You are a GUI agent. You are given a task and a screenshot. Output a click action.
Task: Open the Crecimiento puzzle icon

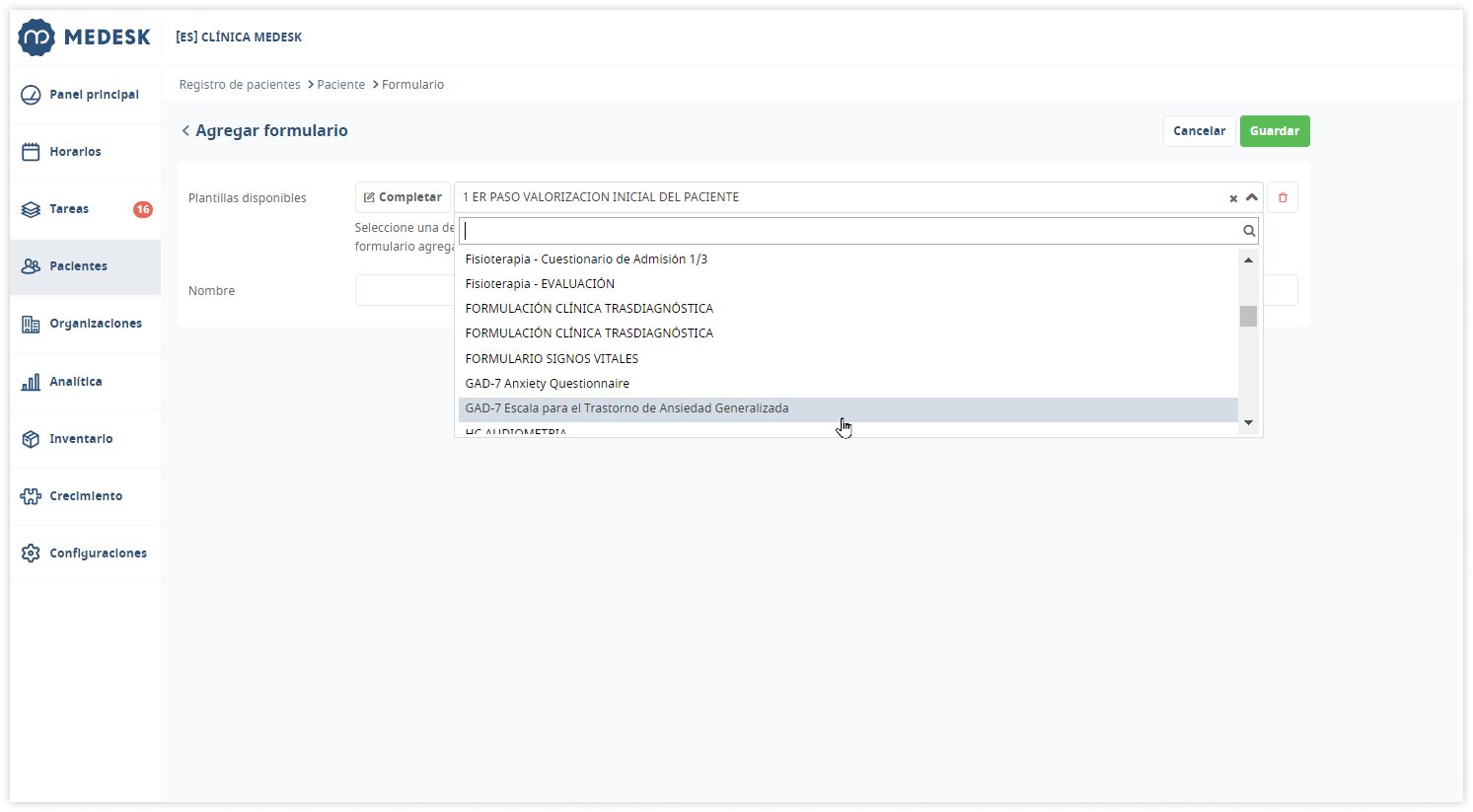point(31,496)
